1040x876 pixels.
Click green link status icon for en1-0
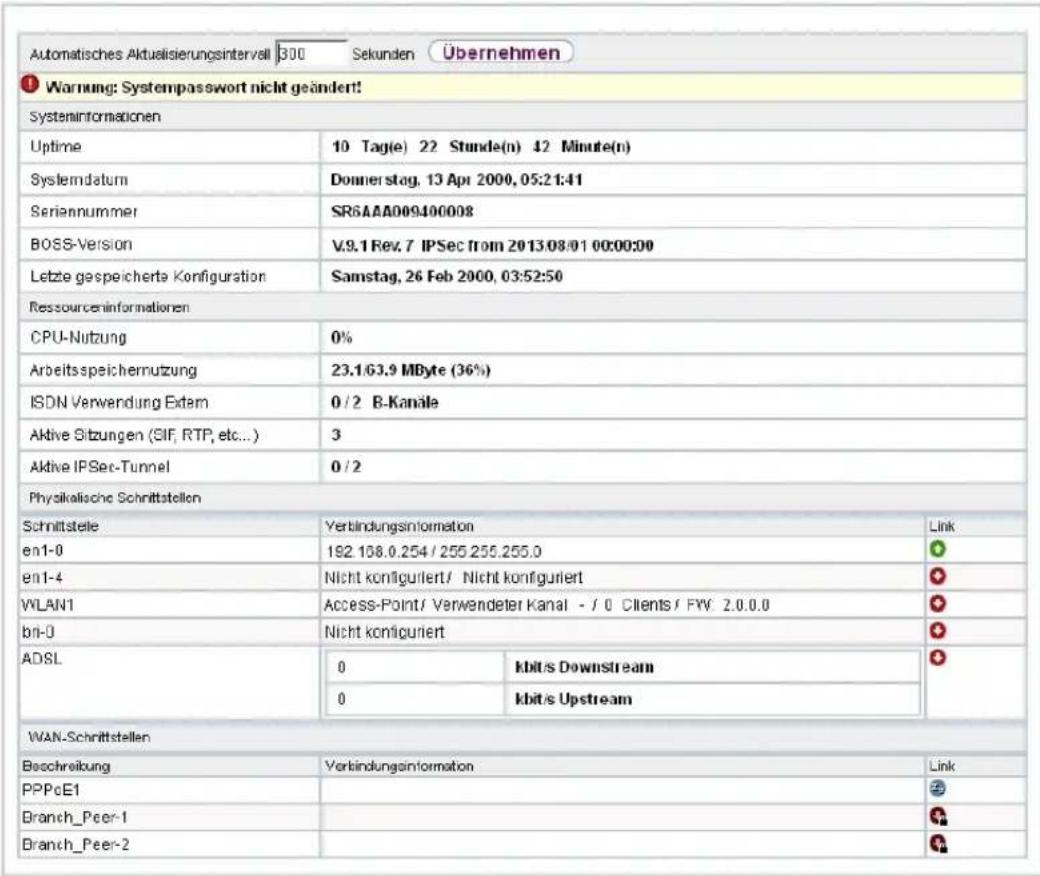coord(938,549)
